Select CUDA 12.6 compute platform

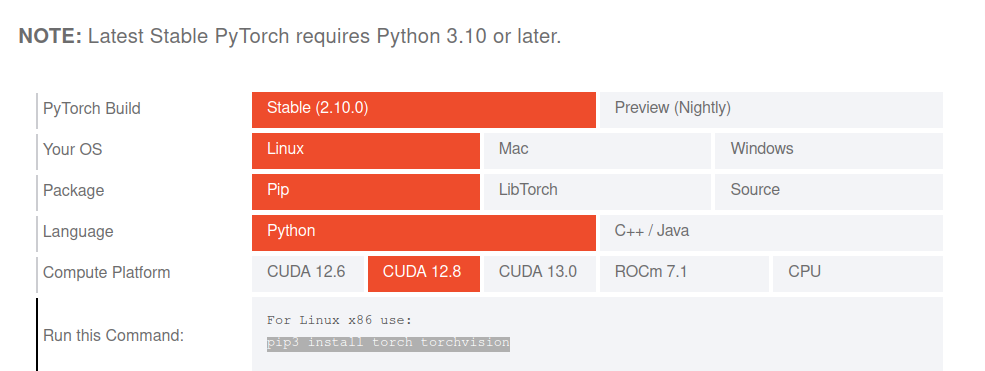308,274
